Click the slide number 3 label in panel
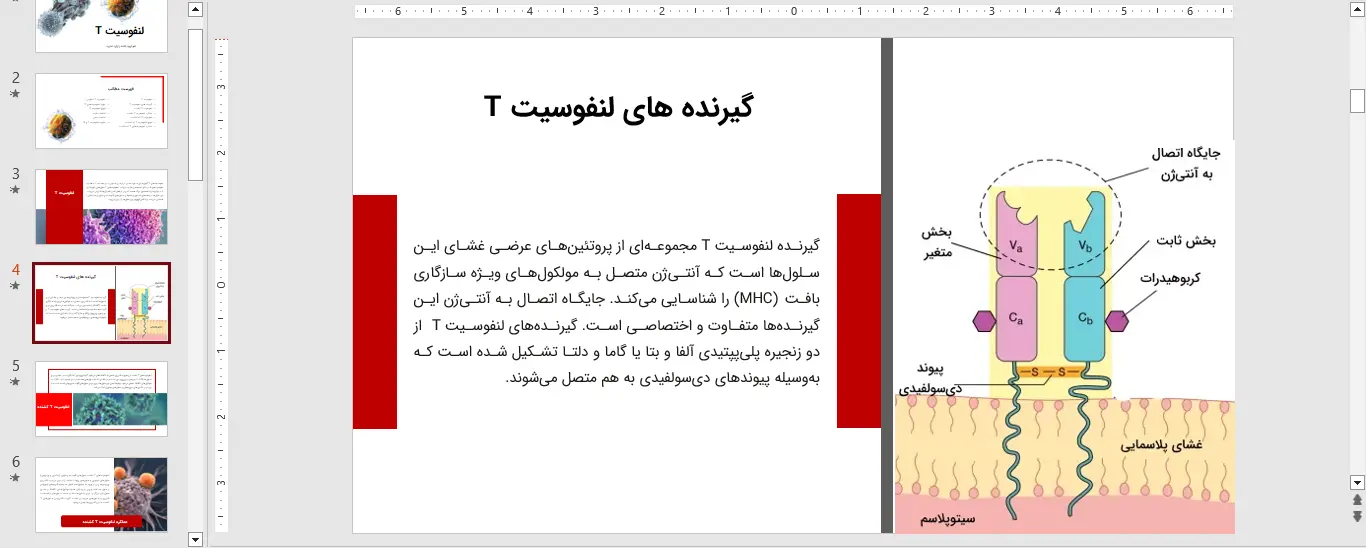The image size is (1366, 548). pyautogui.click(x=15, y=174)
